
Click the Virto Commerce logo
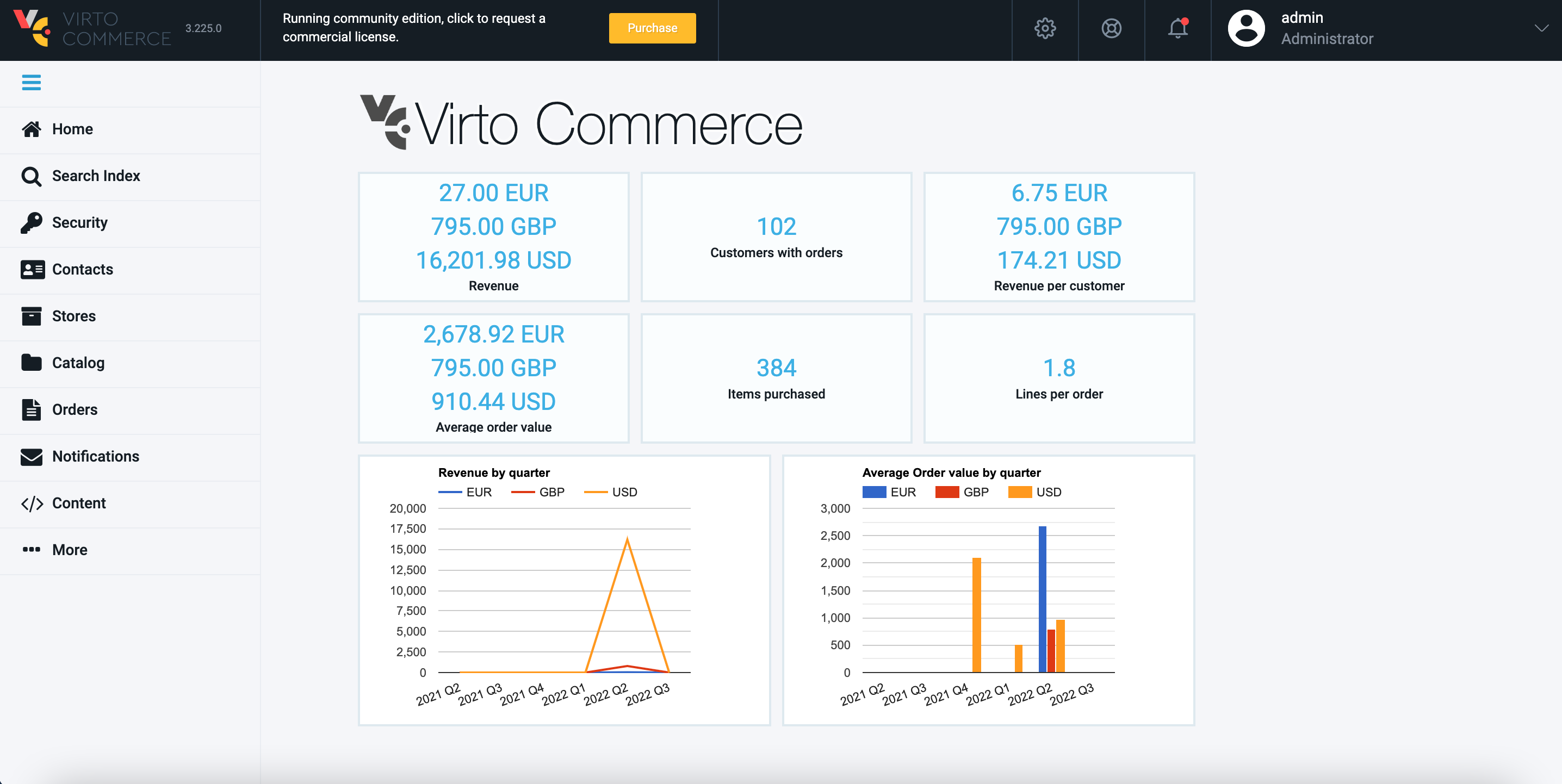pyautogui.click(x=91, y=29)
